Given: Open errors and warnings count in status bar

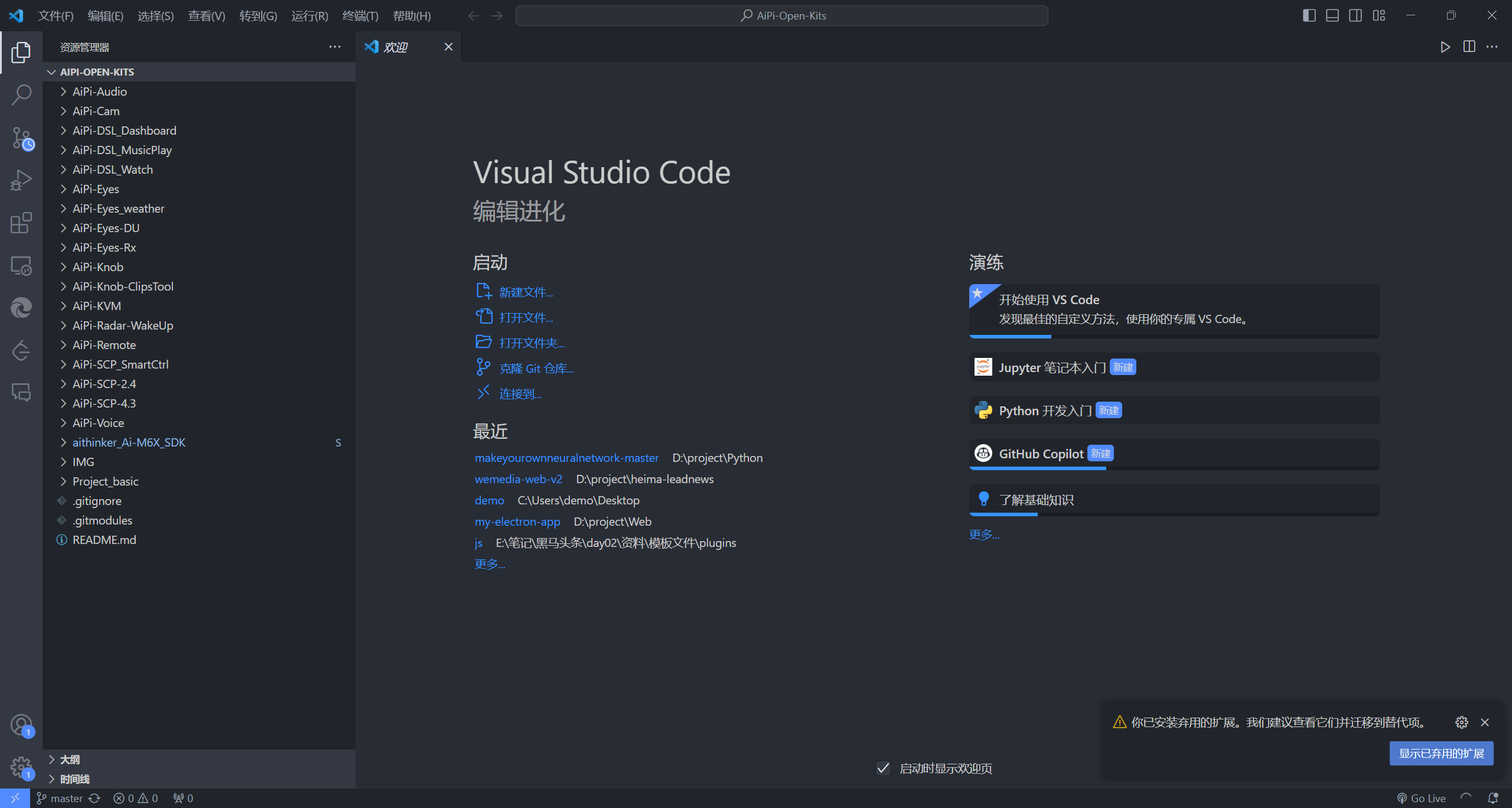Looking at the screenshot, I should pos(136,798).
